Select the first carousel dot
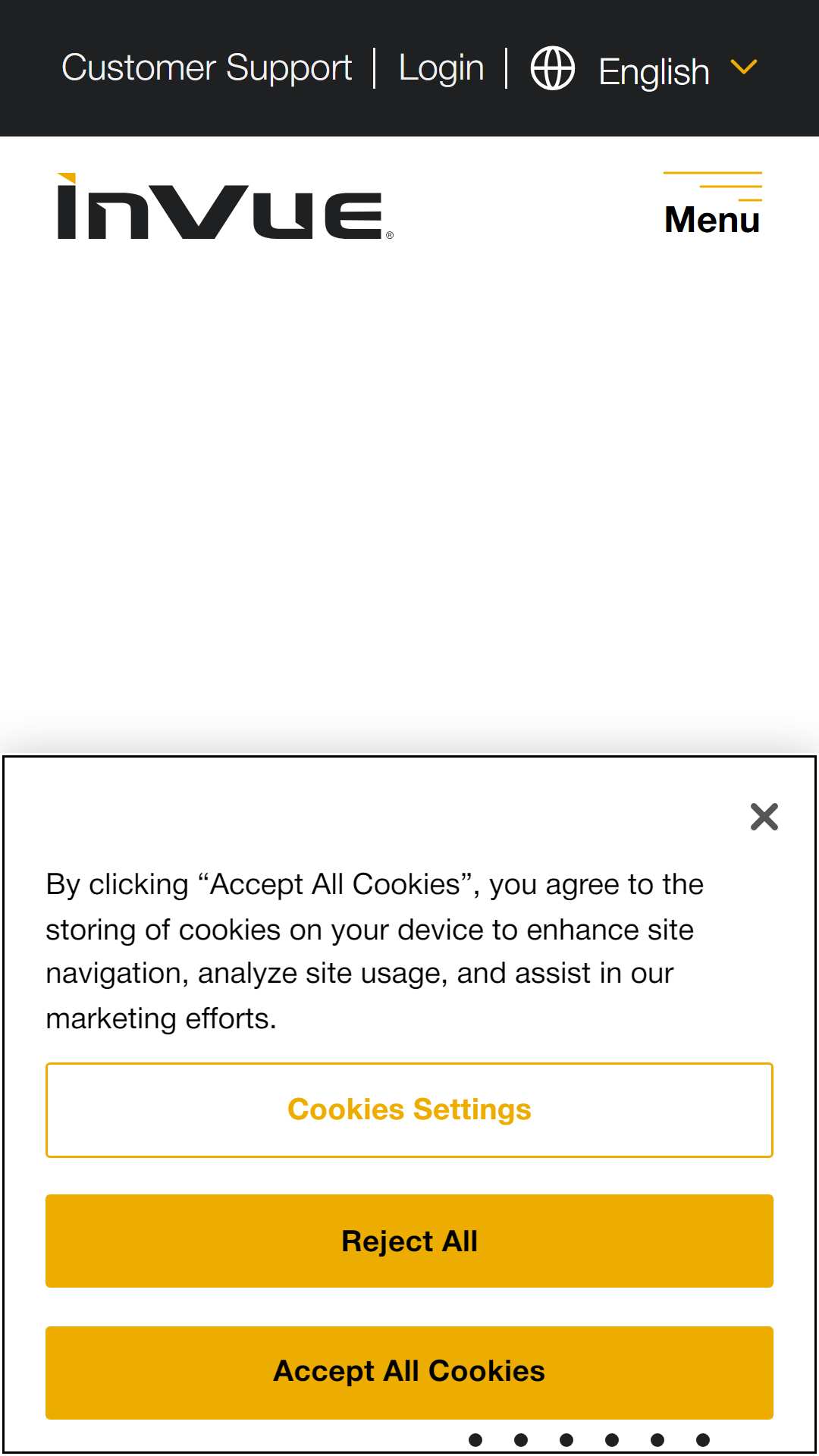 (475, 1440)
